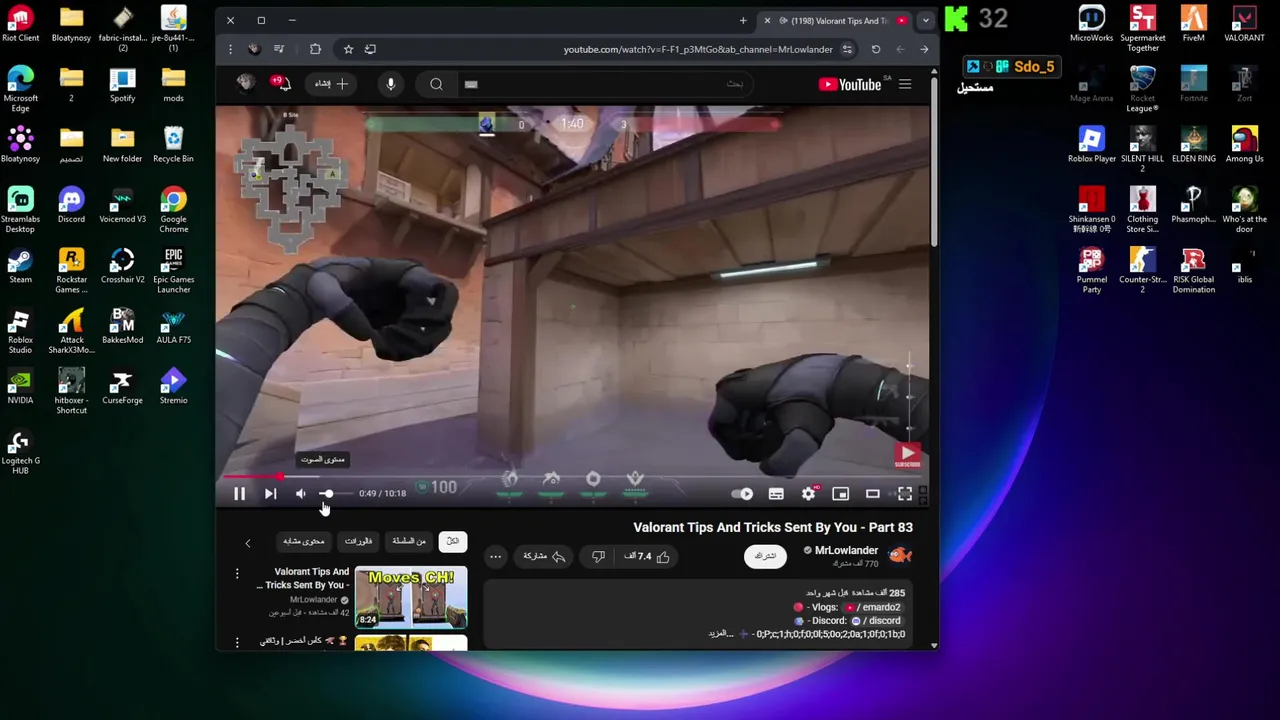Select the Spotify desktop icon

pyautogui.click(x=122, y=86)
